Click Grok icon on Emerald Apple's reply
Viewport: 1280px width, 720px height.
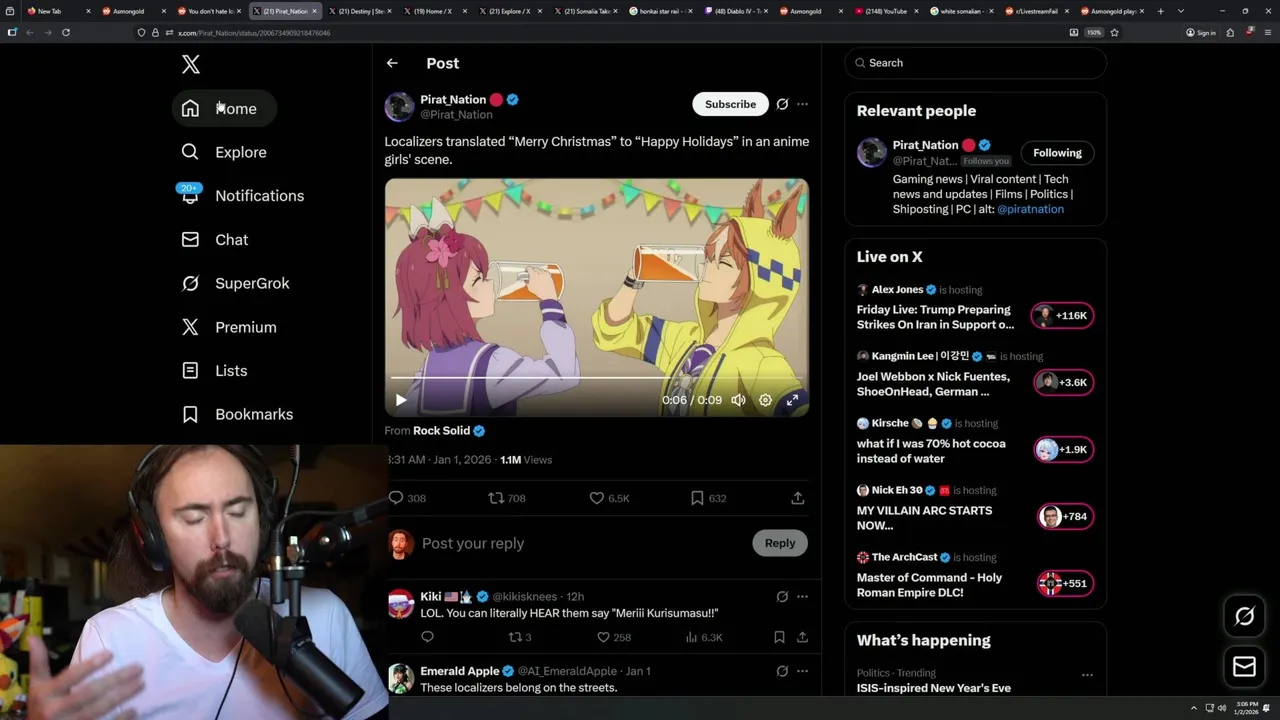click(x=782, y=671)
